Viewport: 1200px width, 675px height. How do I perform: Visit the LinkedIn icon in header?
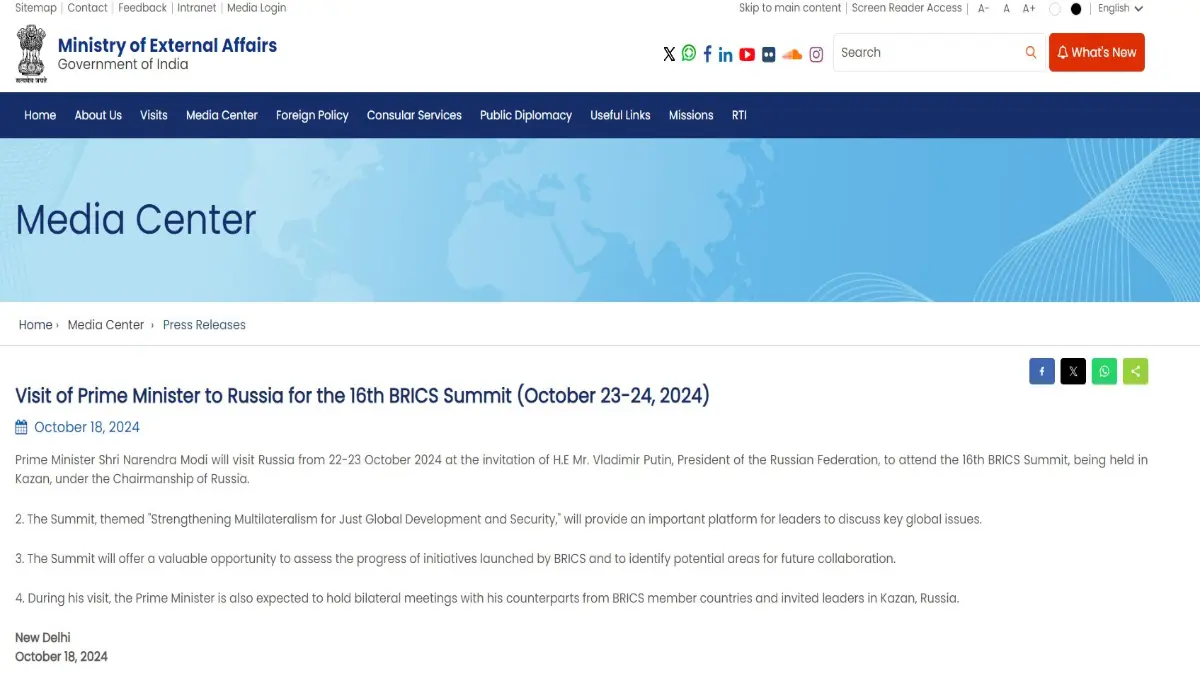[x=726, y=54]
